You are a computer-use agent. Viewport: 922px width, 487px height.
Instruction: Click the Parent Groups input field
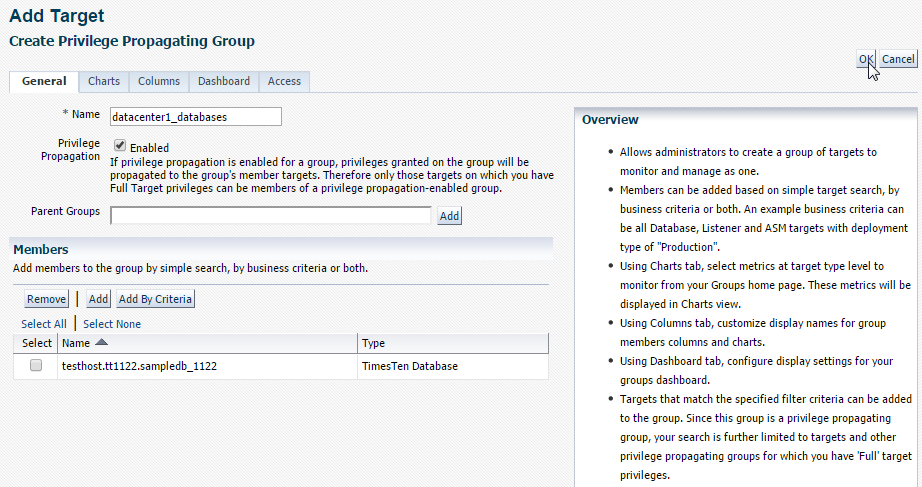[270, 216]
